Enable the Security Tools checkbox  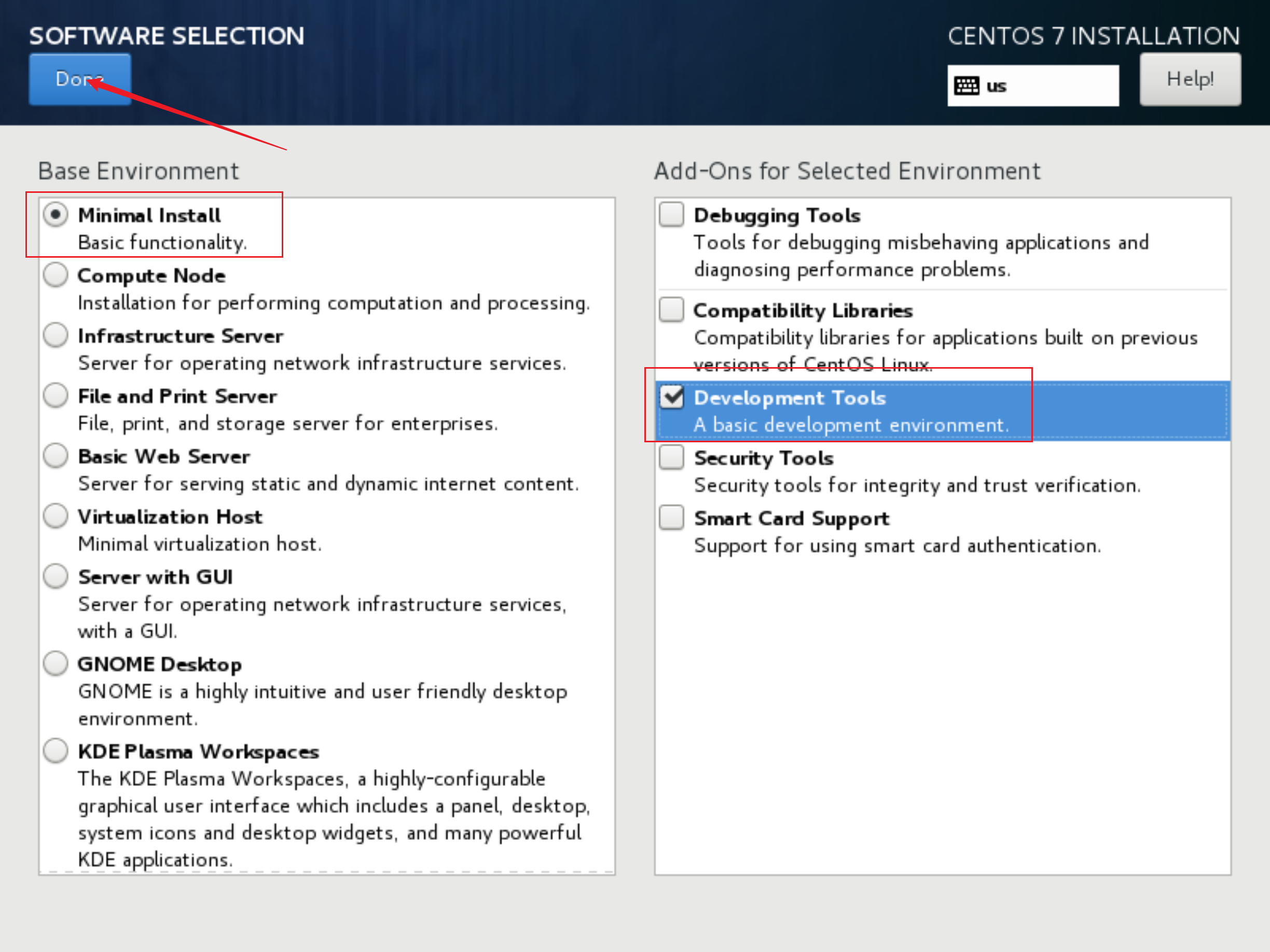click(671, 457)
